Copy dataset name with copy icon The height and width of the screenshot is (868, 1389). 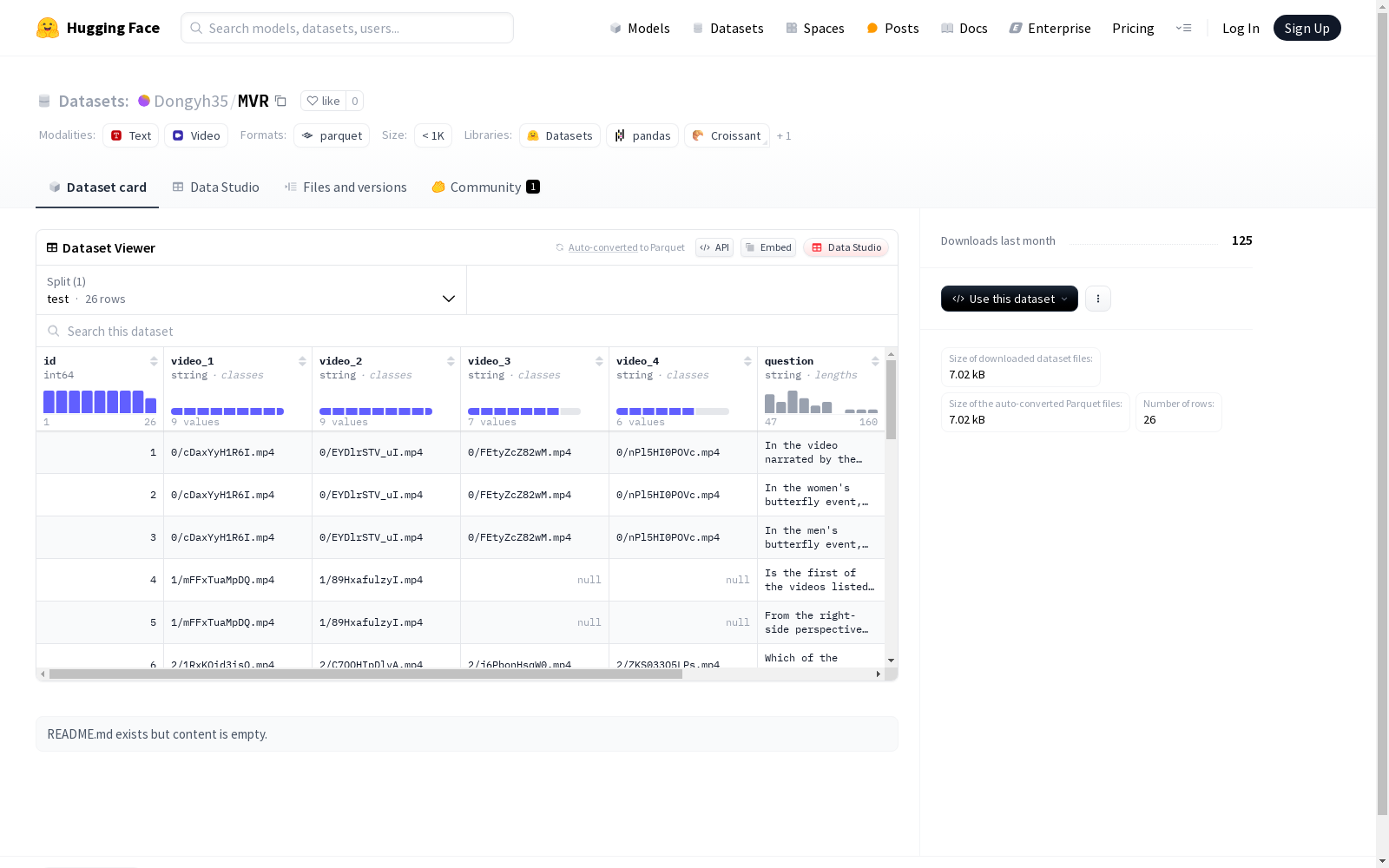tap(280, 101)
